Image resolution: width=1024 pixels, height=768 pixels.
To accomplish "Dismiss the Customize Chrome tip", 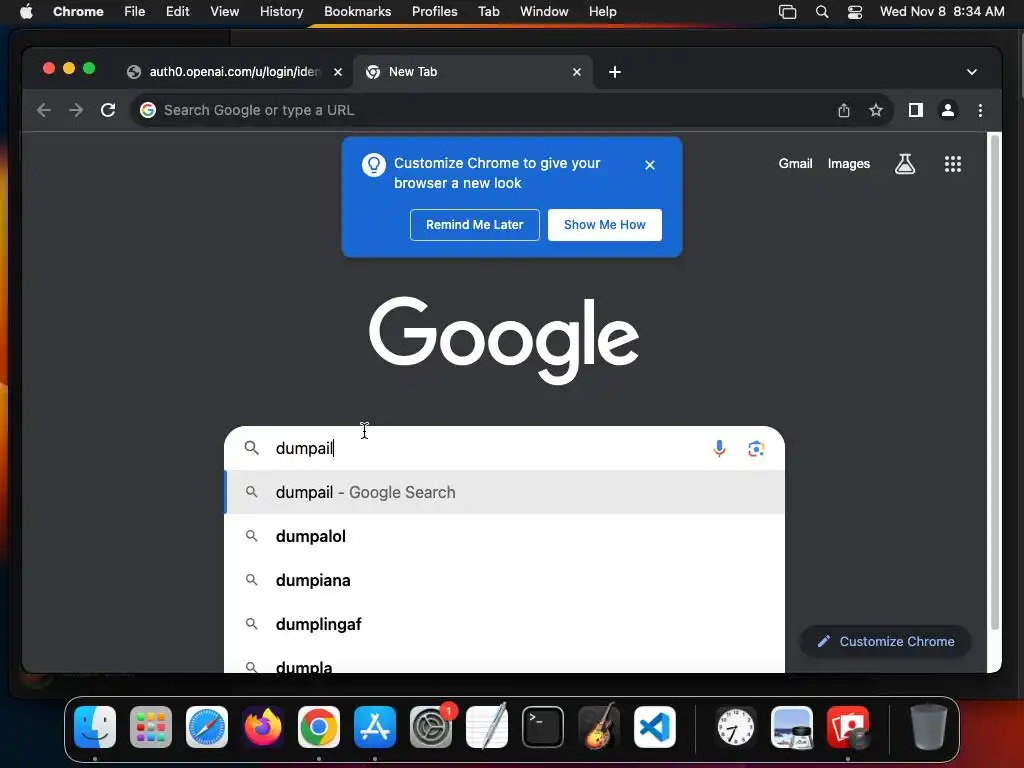I will (x=649, y=165).
